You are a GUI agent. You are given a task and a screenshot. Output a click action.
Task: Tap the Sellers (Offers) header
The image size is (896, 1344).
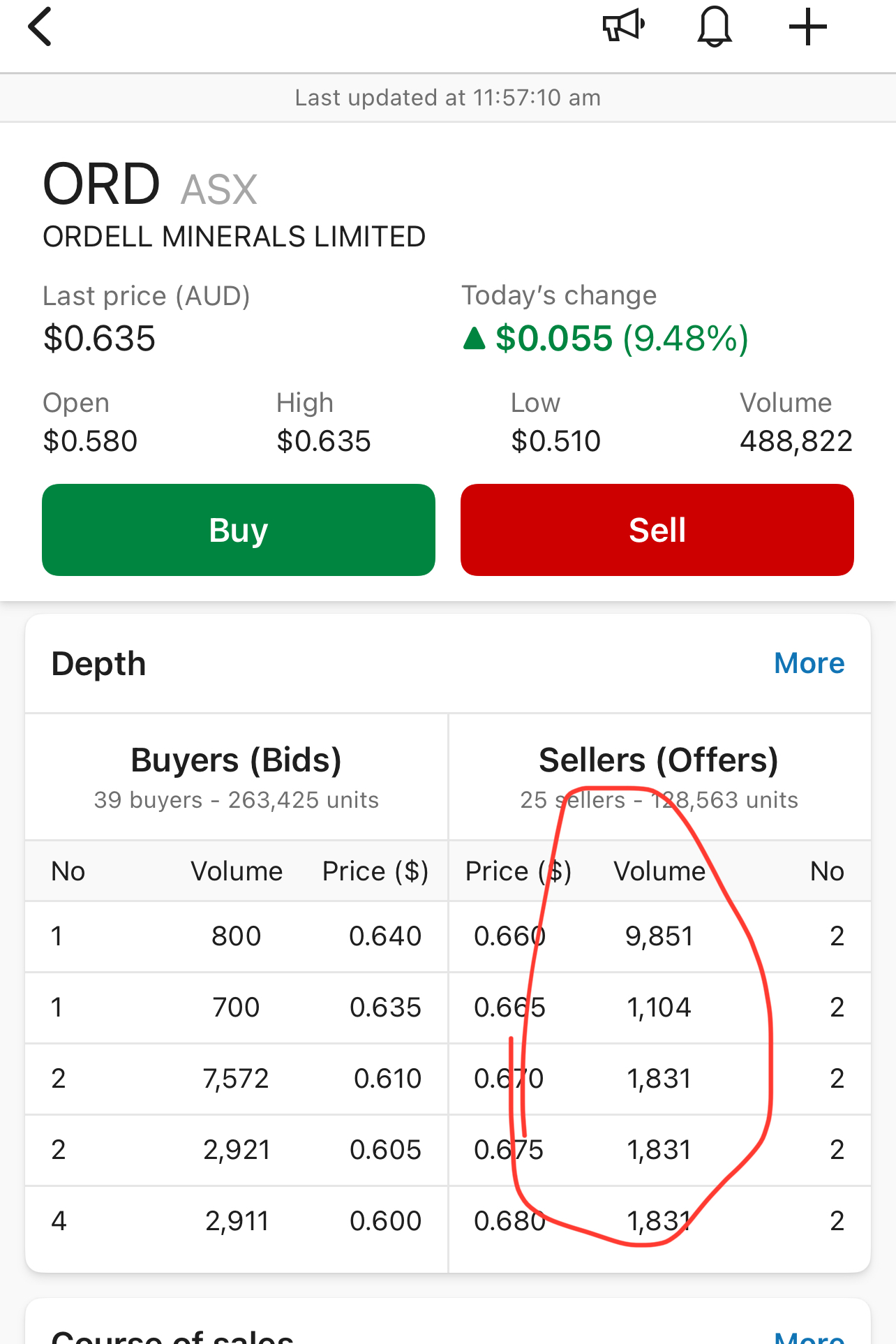click(x=659, y=760)
